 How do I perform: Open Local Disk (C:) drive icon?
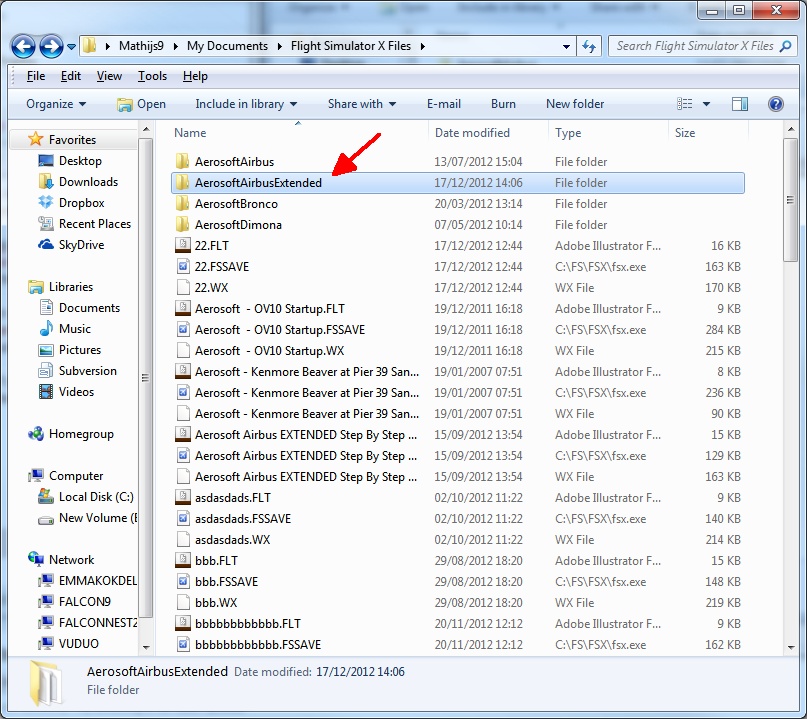click(46, 497)
